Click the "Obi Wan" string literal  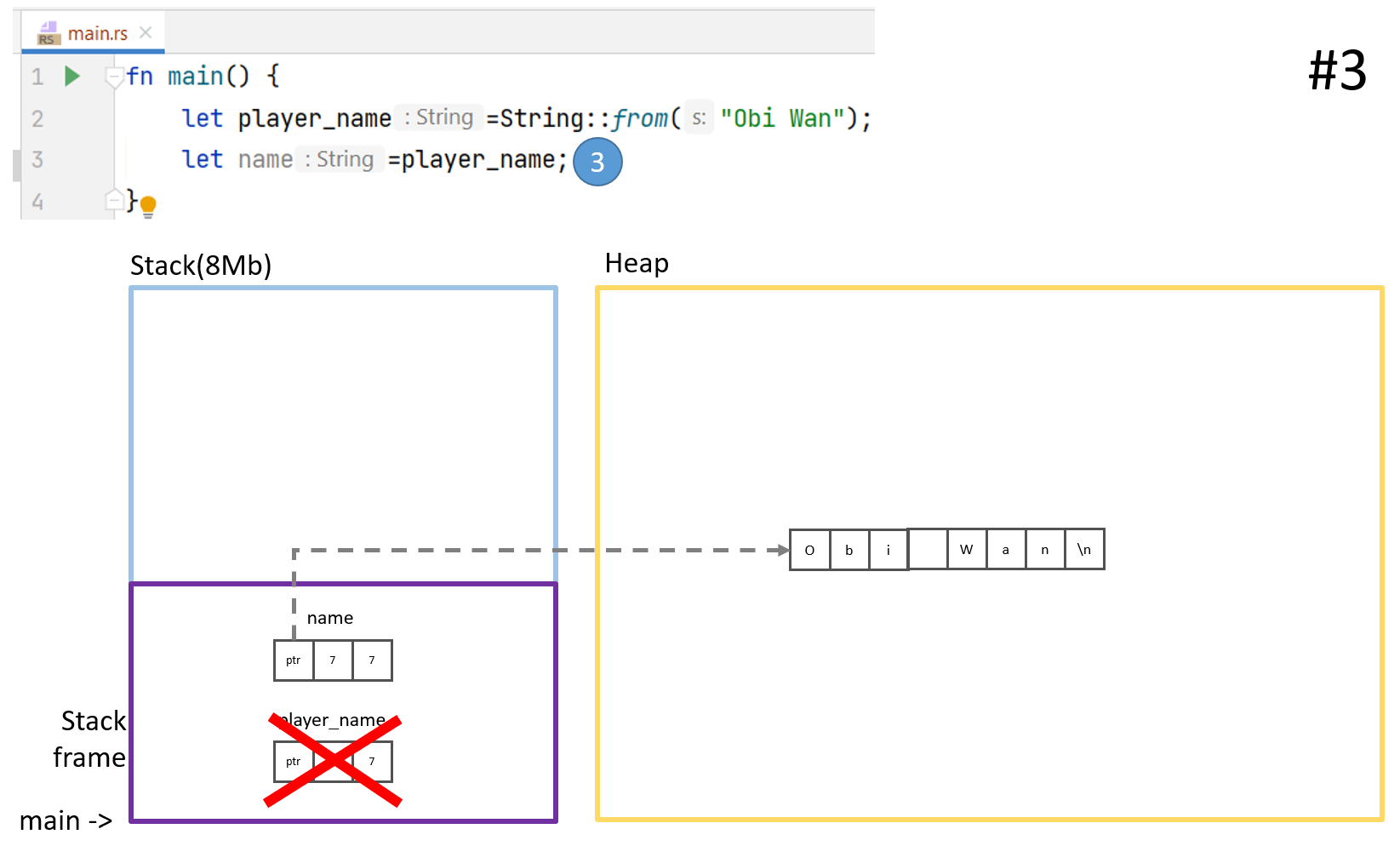[783, 118]
